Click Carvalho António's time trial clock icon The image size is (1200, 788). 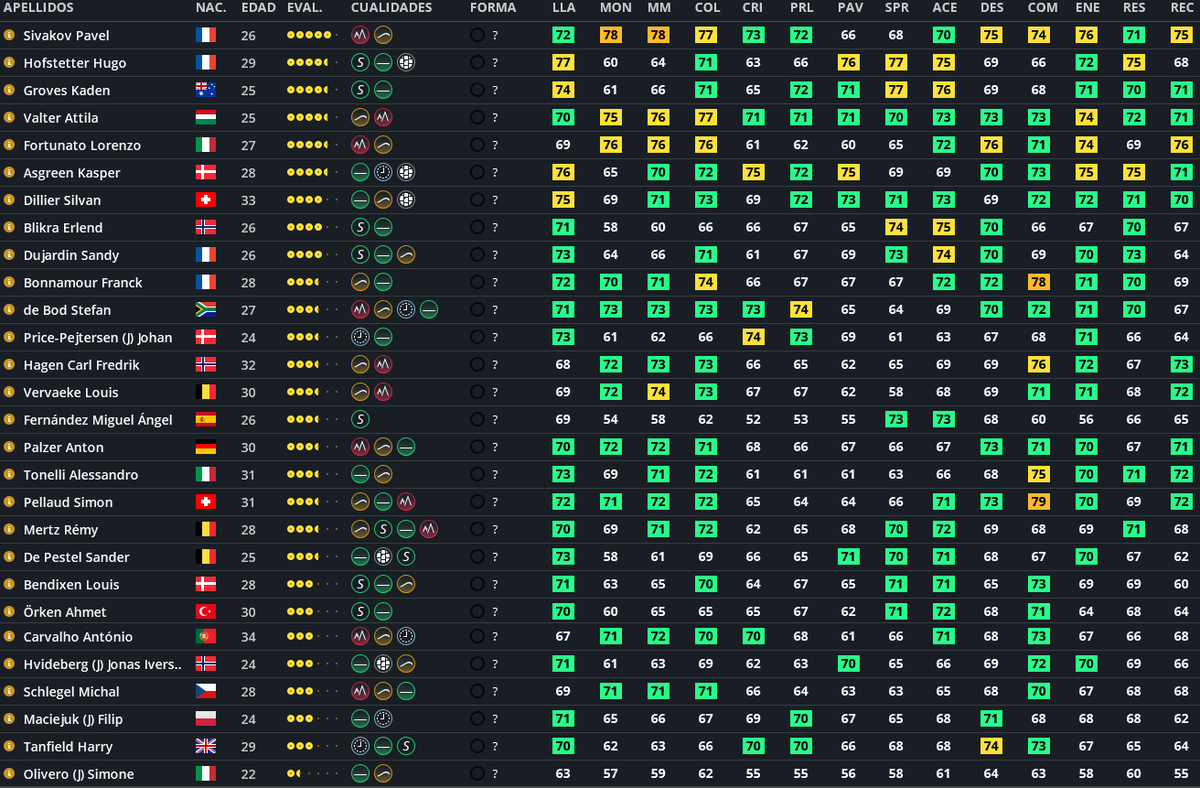[406, 636]
